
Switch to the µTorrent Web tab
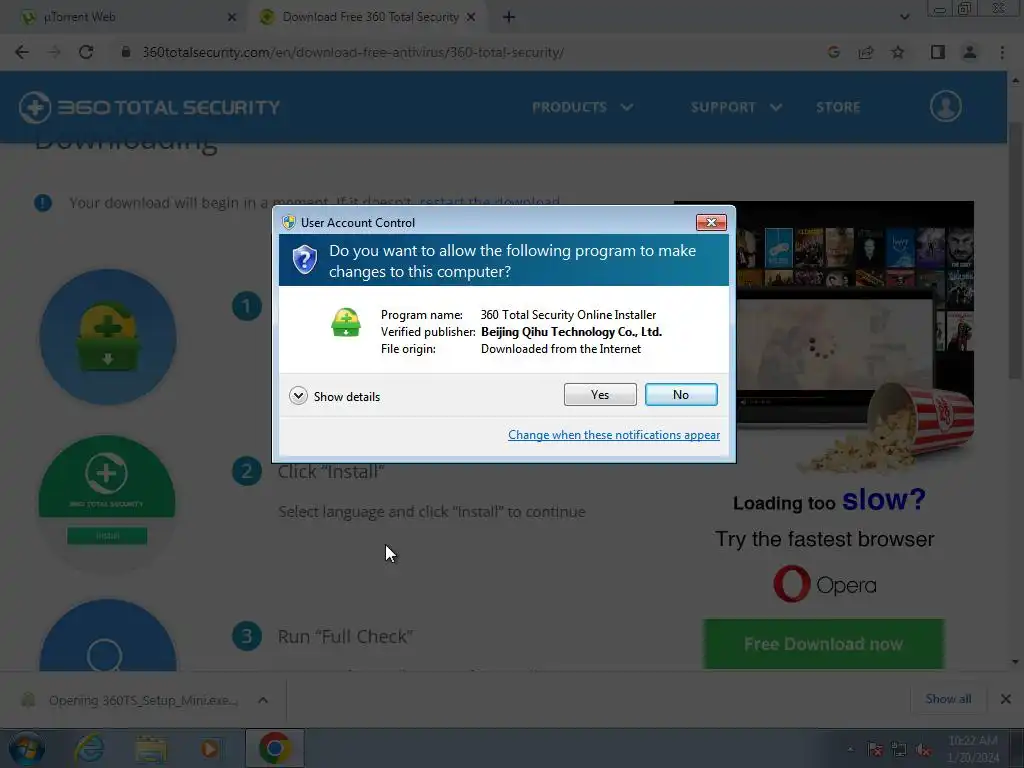click(79, 17)
